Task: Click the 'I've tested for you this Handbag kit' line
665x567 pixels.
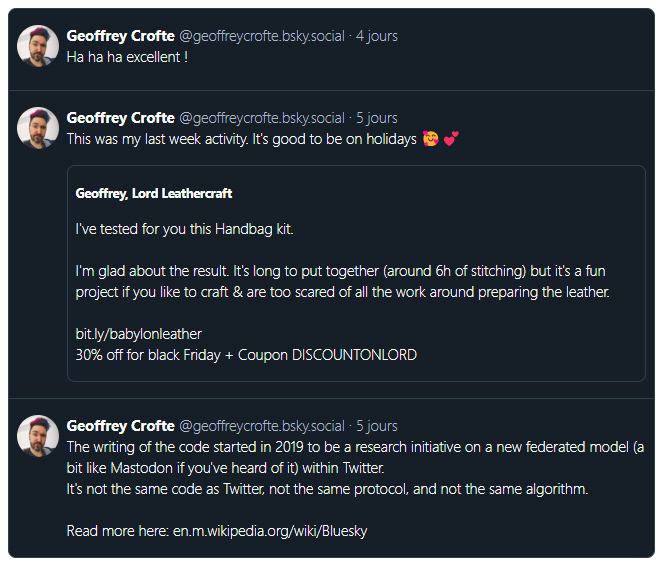Action: pyautogui.click(x=185, y=230)
